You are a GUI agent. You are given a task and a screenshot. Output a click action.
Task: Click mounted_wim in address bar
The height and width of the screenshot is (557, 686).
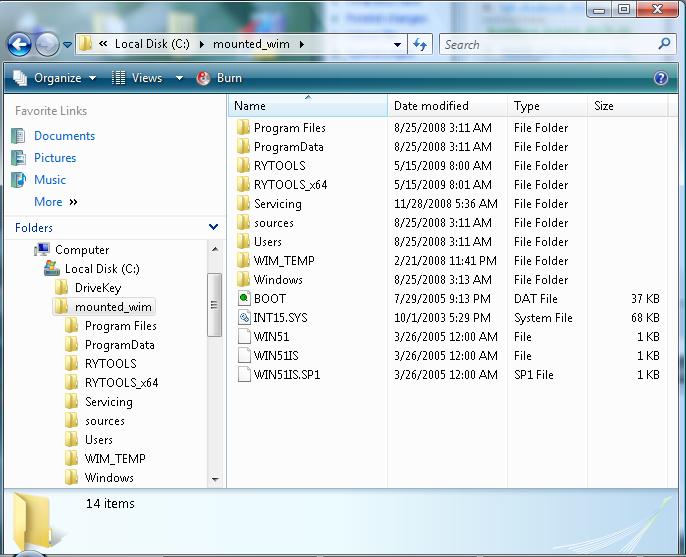click(251, 44)
